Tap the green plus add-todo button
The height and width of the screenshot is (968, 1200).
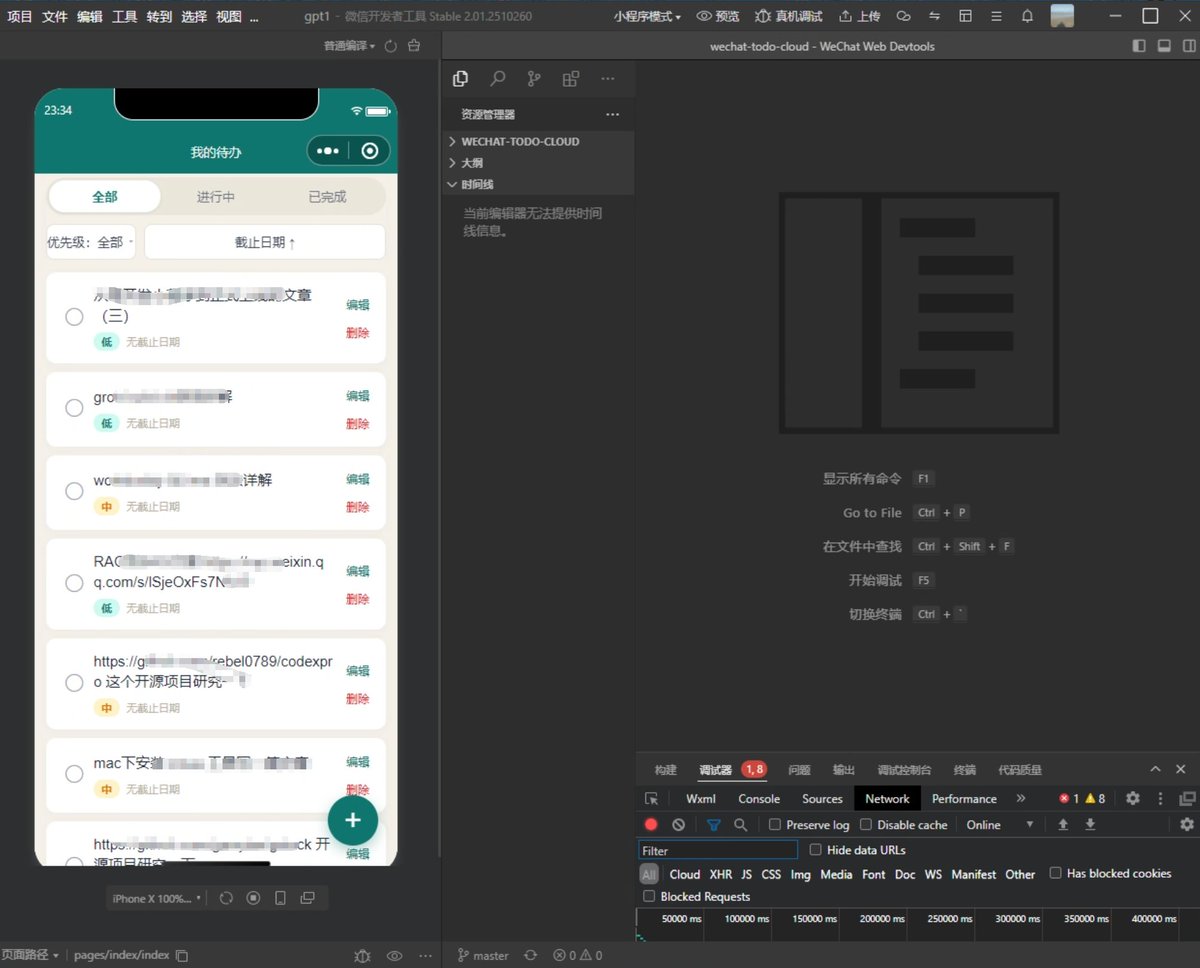pos(352,820)
